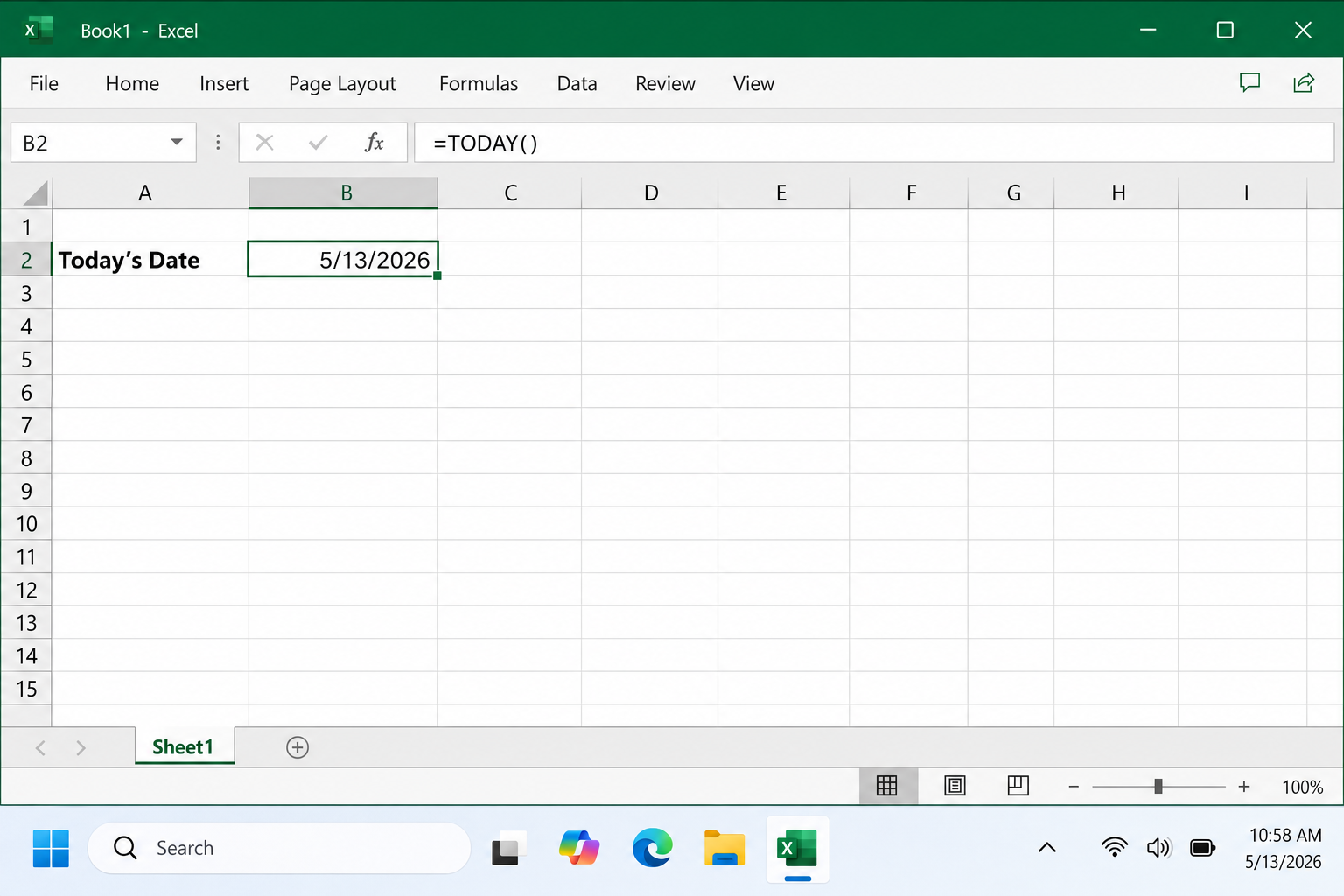Select row 10 header
Screen dimensions: 1344x896
point(26,523)
